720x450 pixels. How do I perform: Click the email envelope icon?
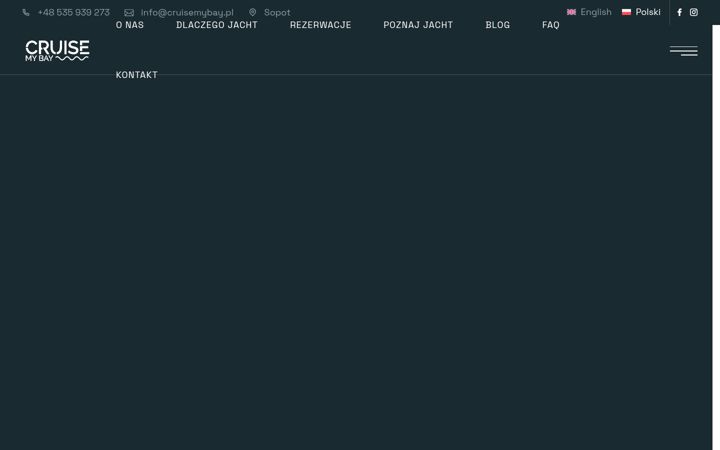click(x=129, y=12)
